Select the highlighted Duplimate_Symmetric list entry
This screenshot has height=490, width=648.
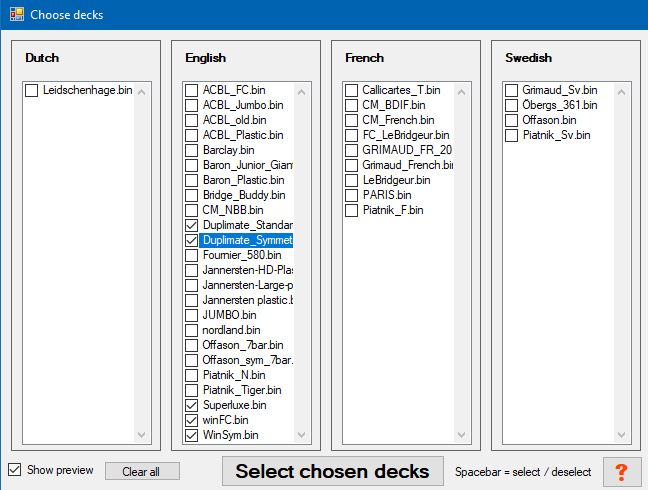[246, 240]
